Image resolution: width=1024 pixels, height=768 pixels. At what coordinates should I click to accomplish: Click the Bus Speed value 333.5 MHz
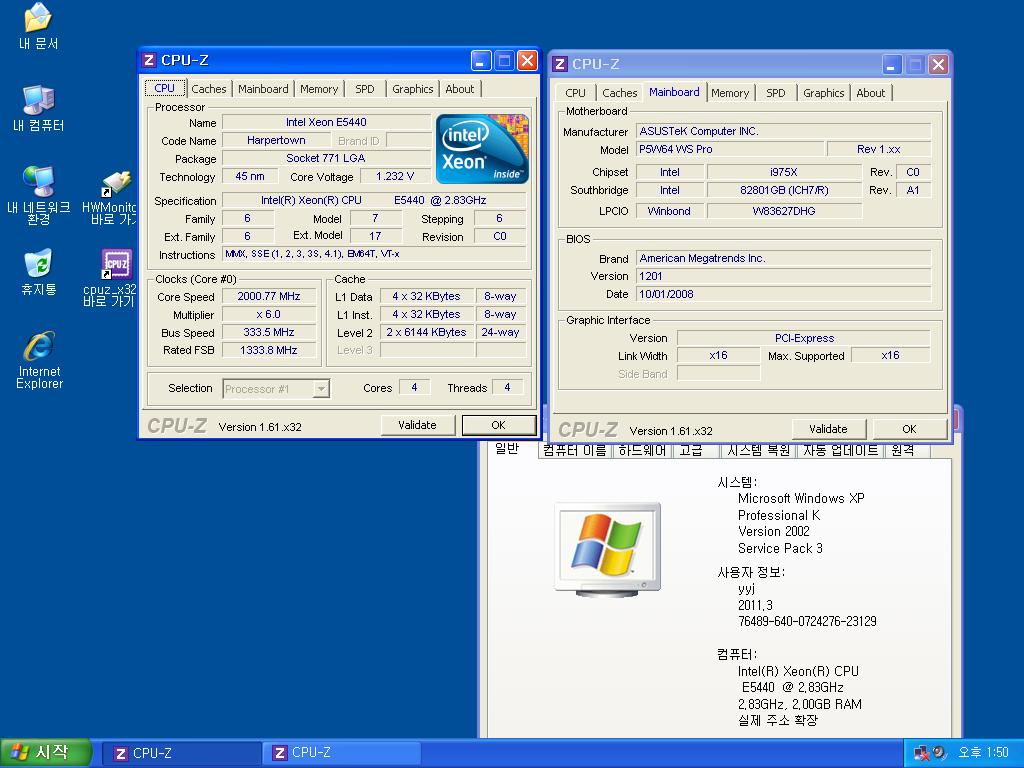tap(268, 332)
